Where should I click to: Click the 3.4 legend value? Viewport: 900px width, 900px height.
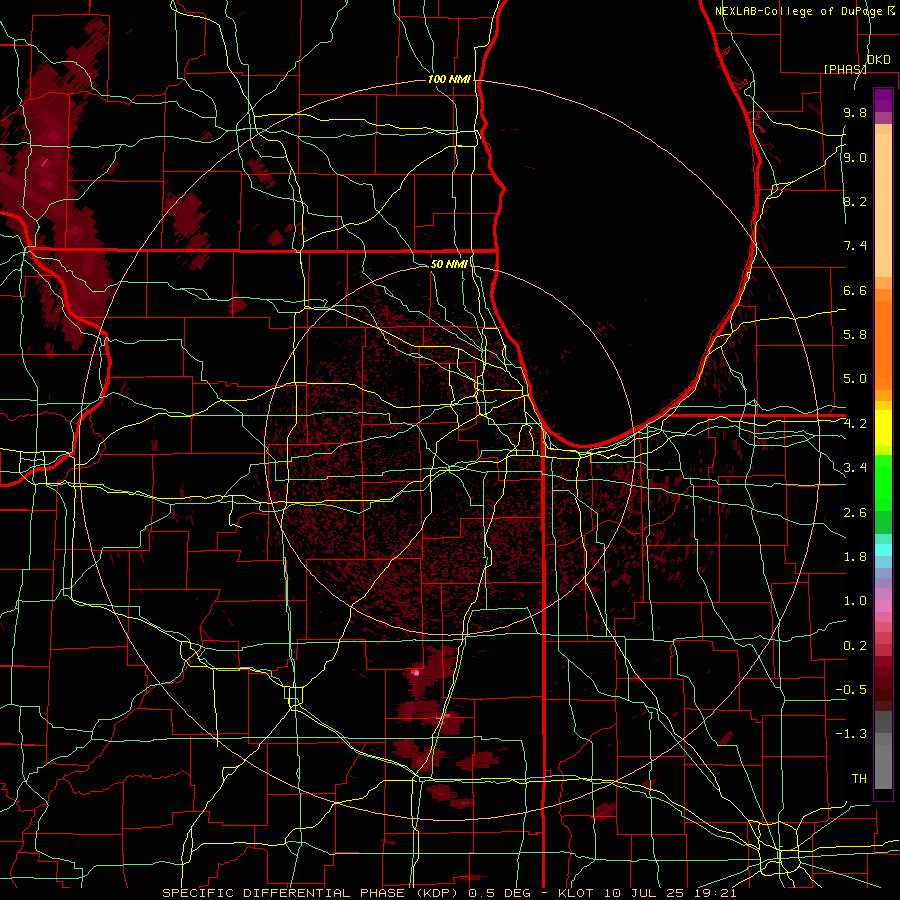[x=855, y=468]
